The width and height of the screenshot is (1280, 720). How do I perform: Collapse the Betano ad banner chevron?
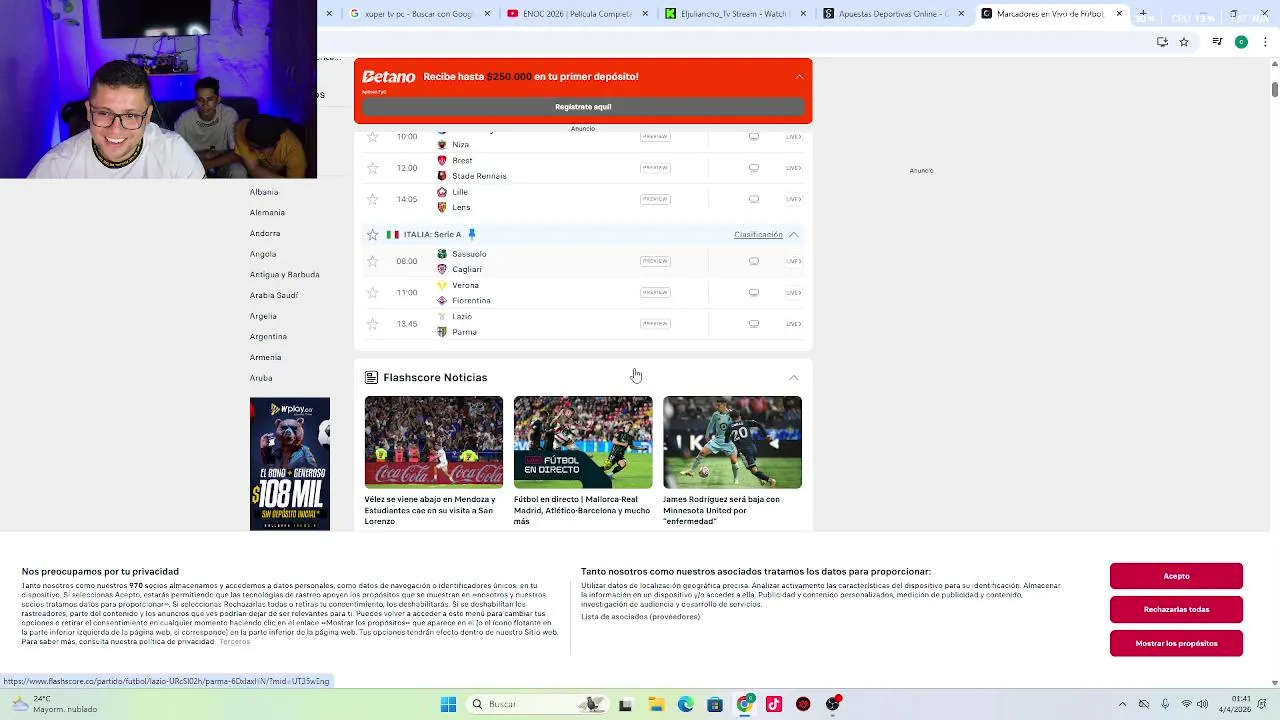[799, 77]
